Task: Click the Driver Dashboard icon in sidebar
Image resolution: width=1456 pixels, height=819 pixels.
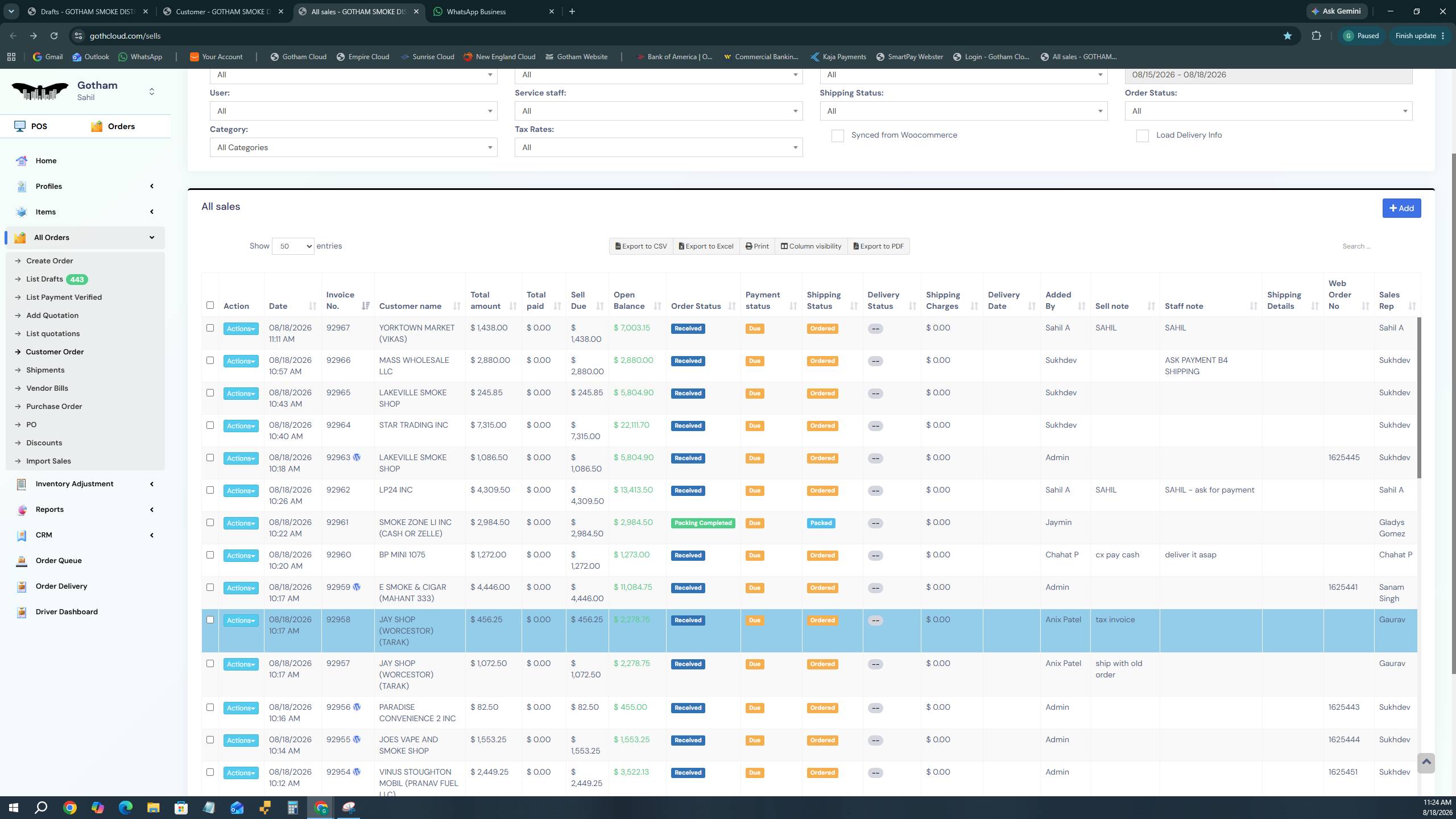Action: [x=22, y=612]
